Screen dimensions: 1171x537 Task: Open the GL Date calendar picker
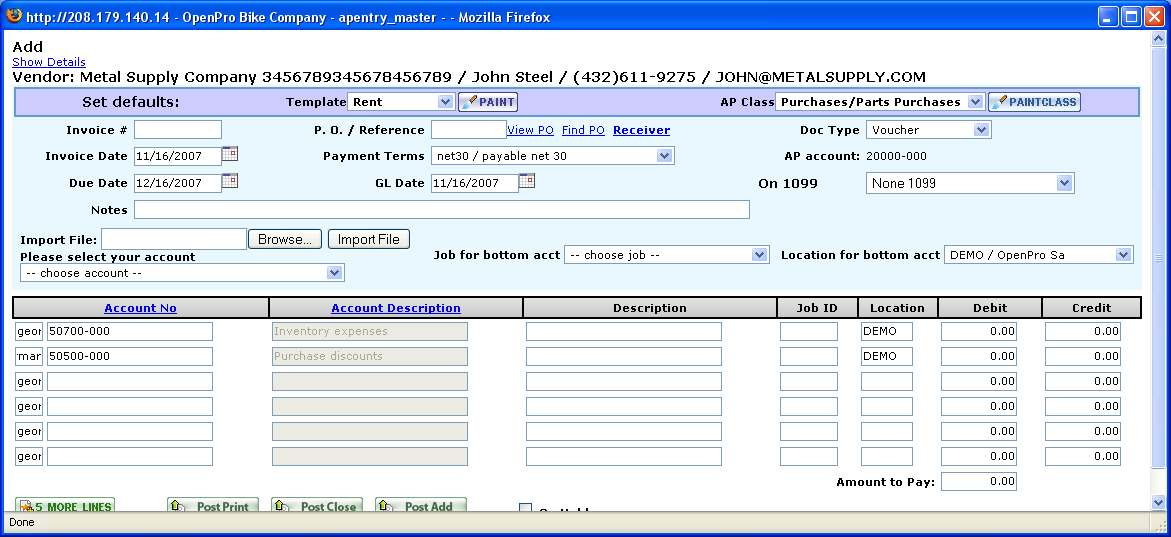[527, 181]
